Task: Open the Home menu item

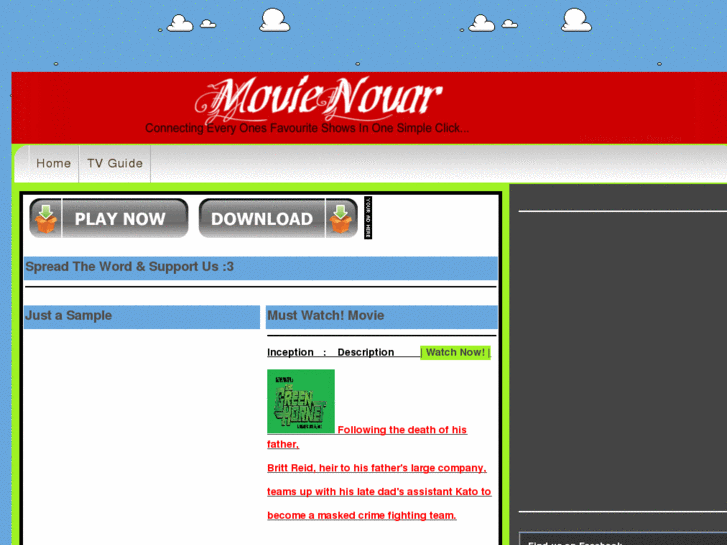Action: click(x=54, y=163)
